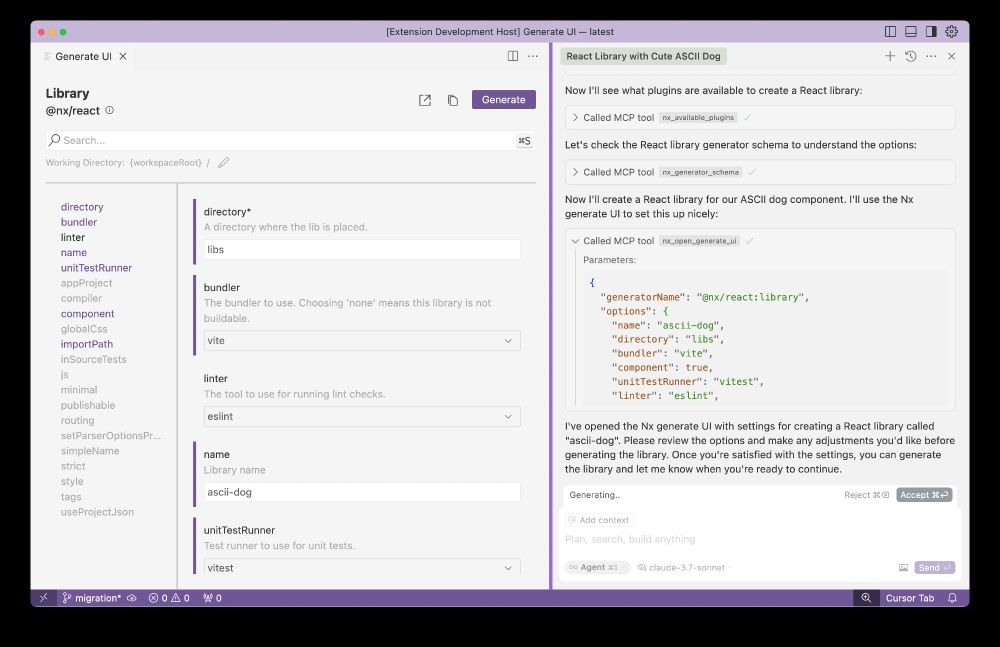The image size is (1000, 647).
Task: Jump to useProjectJson option in sidebar
Action: point(97,512)
